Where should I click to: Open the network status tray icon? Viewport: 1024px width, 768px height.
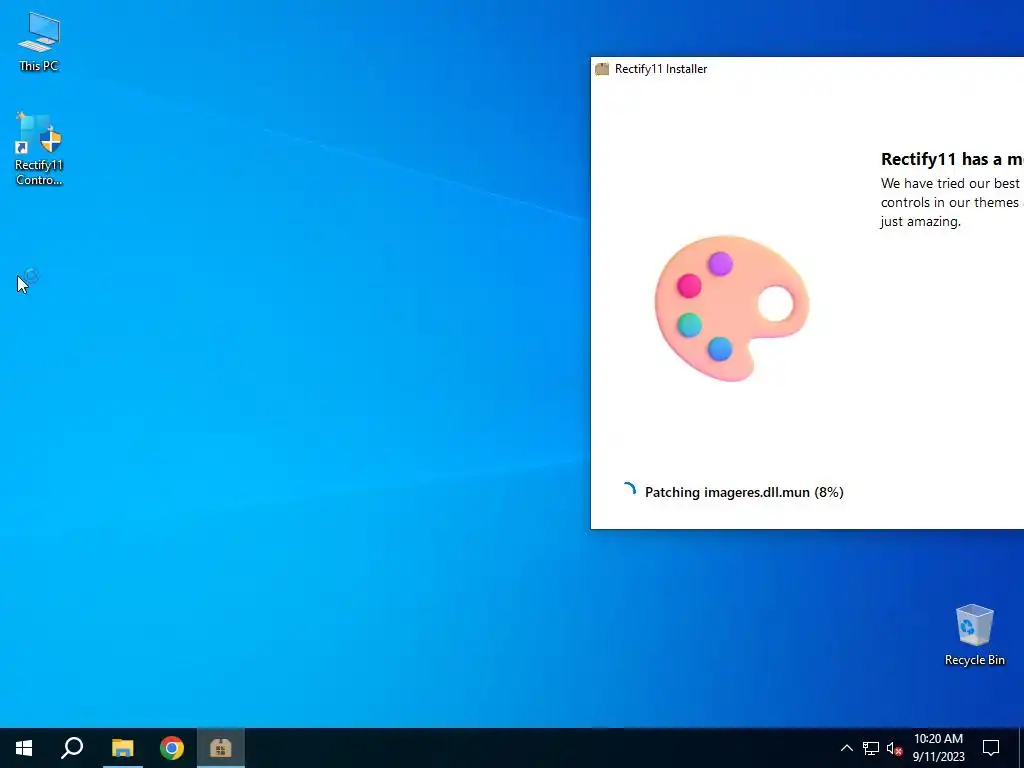click(871, 748)
